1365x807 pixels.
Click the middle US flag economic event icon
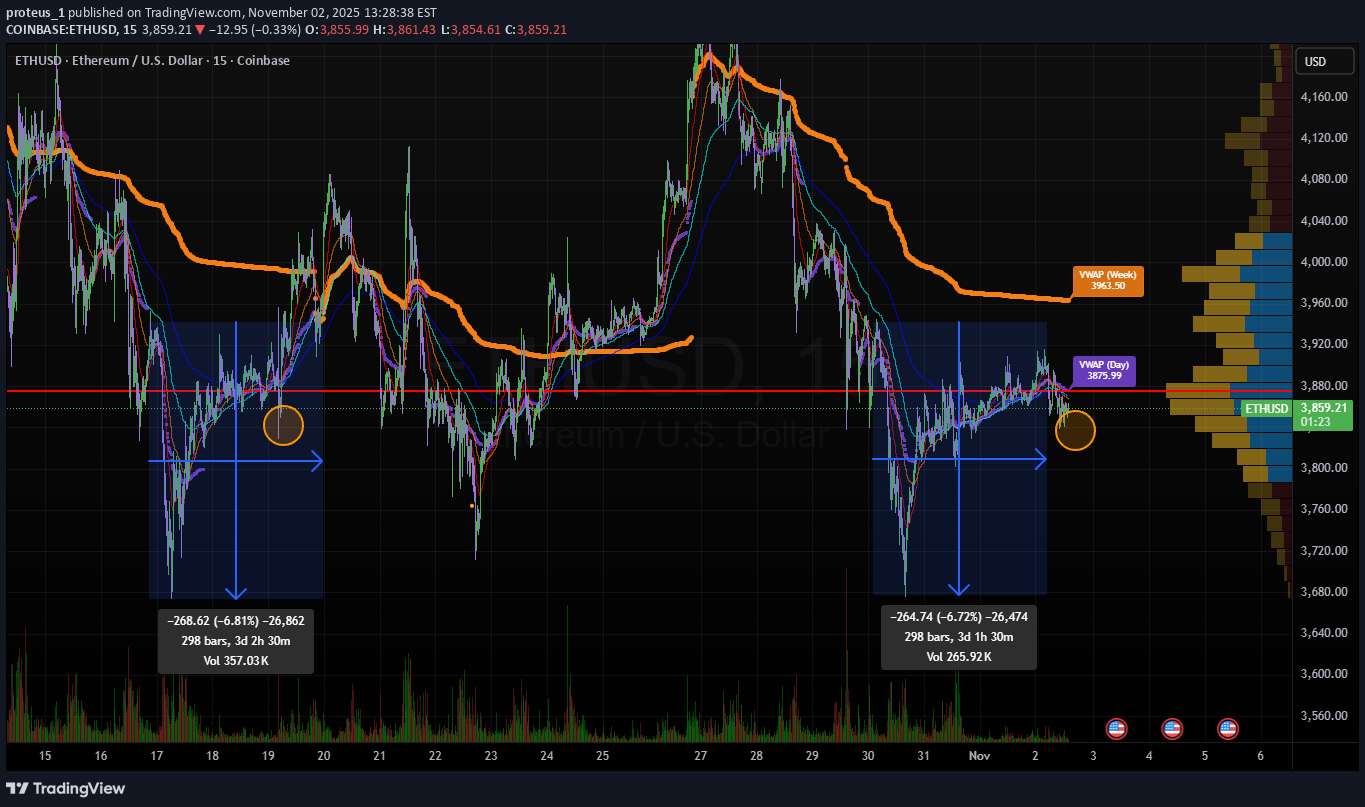point(1172,728)
